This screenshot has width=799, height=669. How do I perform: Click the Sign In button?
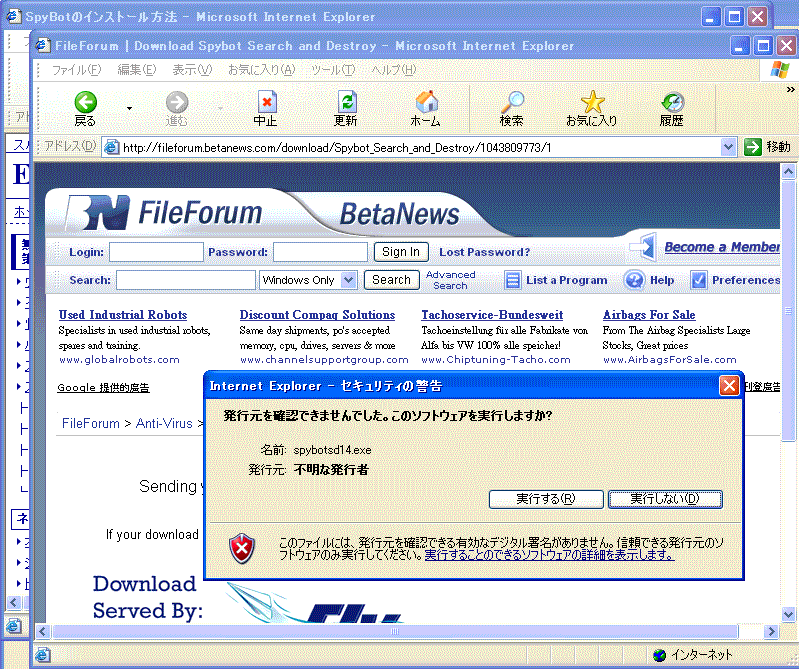coord(401,252)
